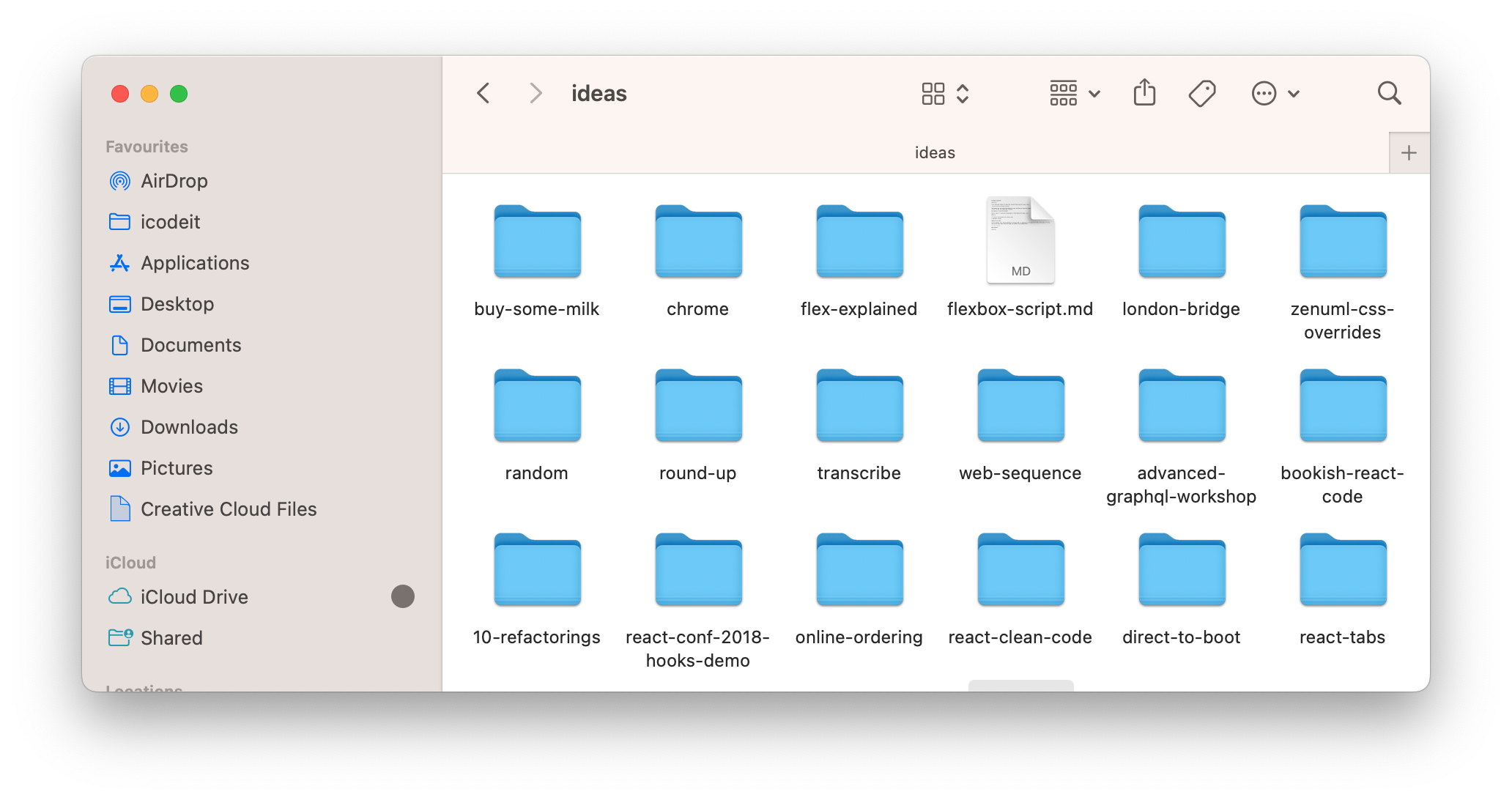This screenshot has width=1512, height=800.
Task: Click Creative Cloud Files sidebar item
Action: tap(228, 509)
